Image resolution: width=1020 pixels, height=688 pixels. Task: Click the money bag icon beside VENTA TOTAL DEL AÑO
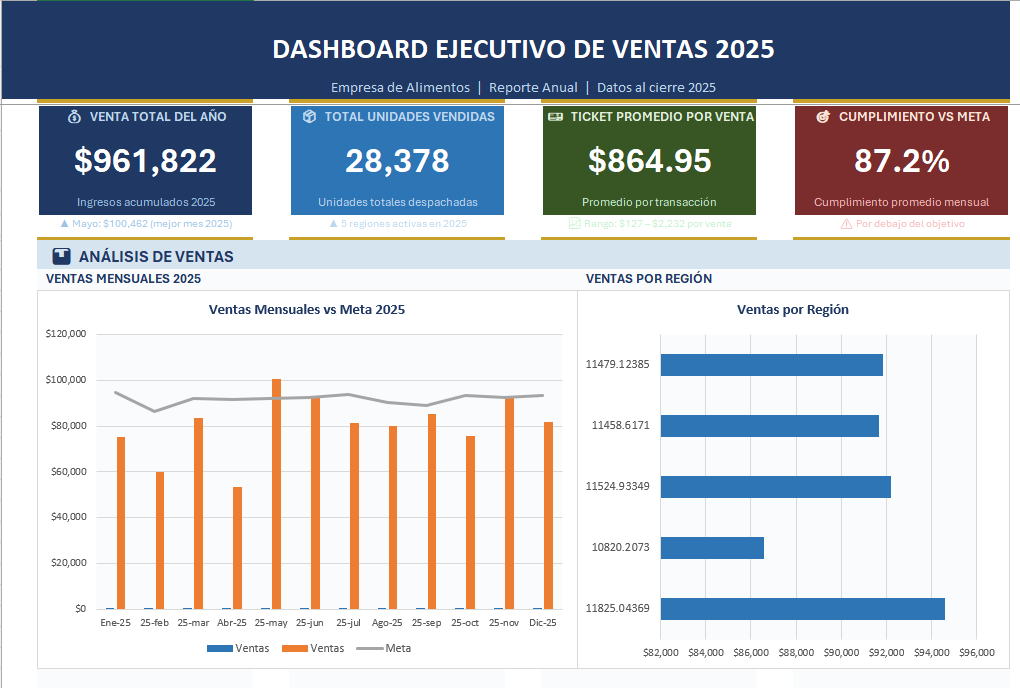click(x=75, y=117)
